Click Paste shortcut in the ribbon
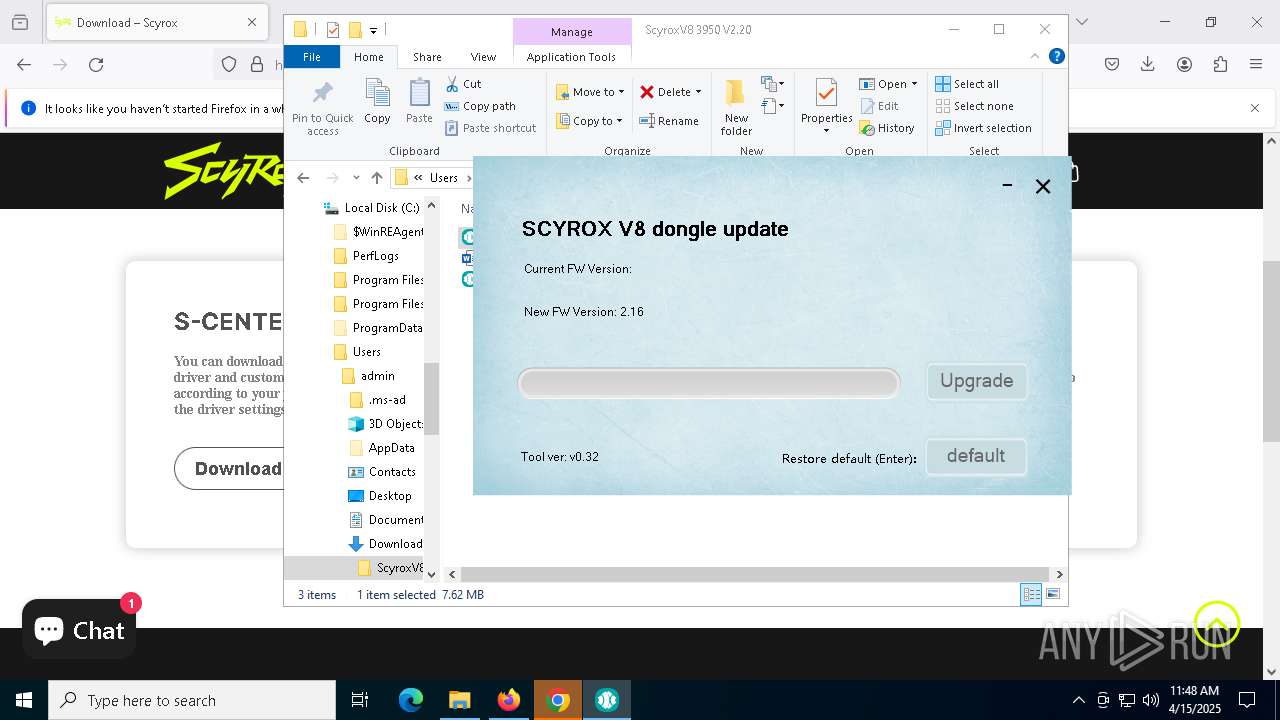This screenshot has height=720, width=1280. [490, 128]
